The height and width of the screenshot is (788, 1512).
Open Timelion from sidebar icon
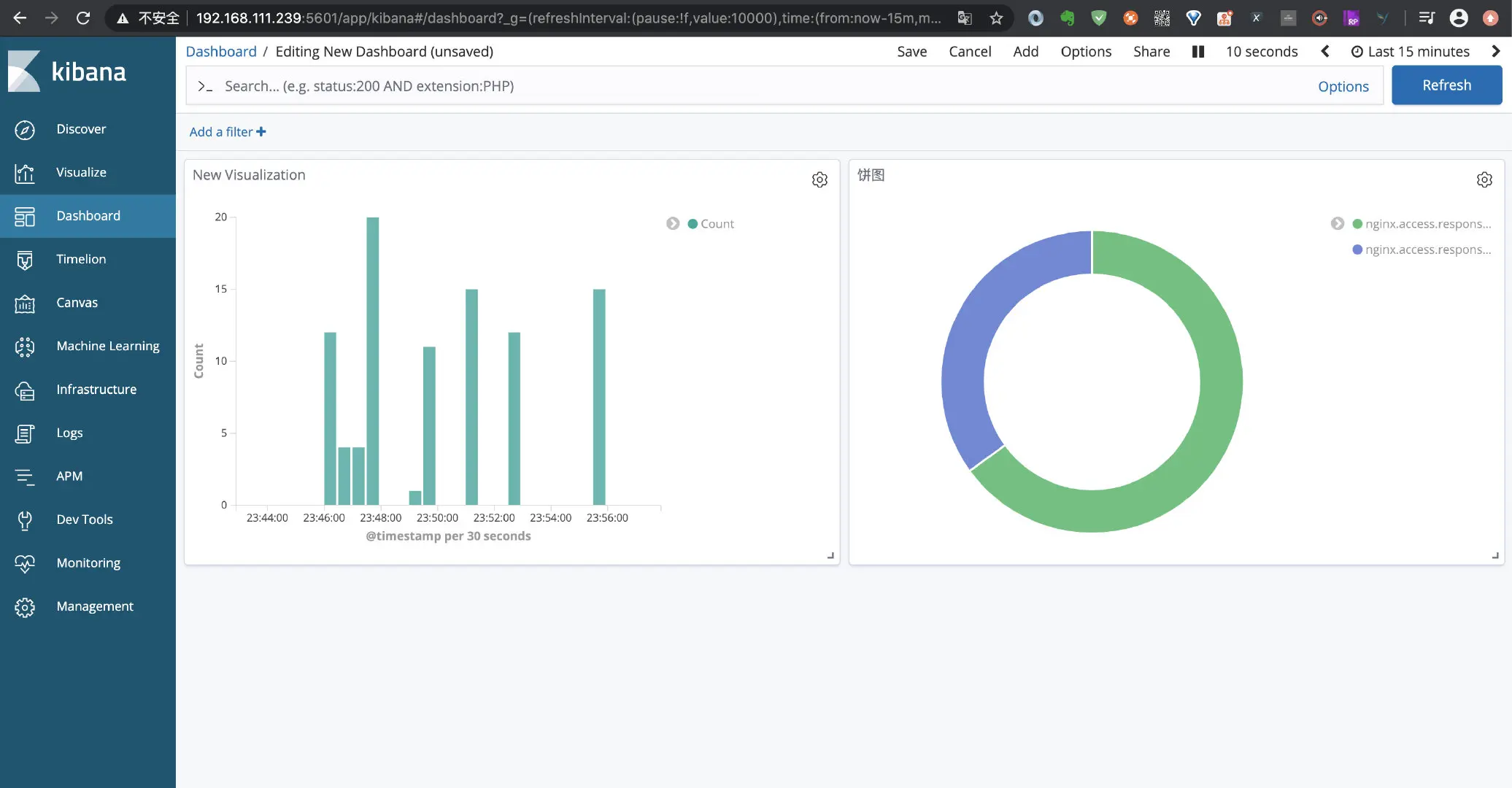pyautogui.click(x=25, y=260)
